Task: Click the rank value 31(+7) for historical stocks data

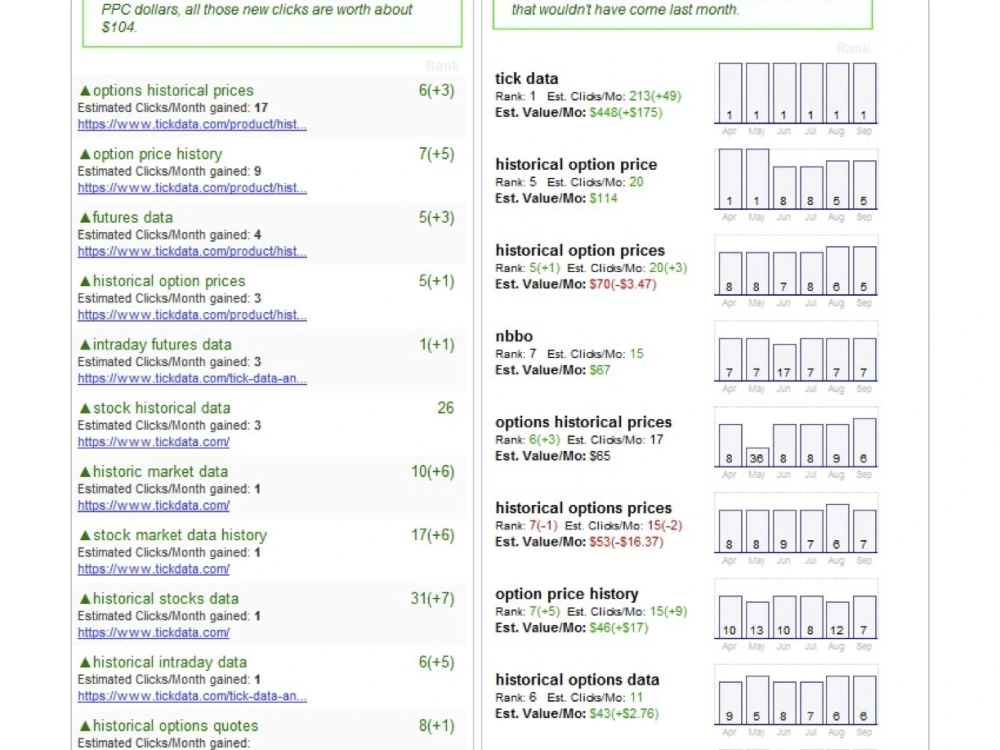Action: tap(432, 599)
